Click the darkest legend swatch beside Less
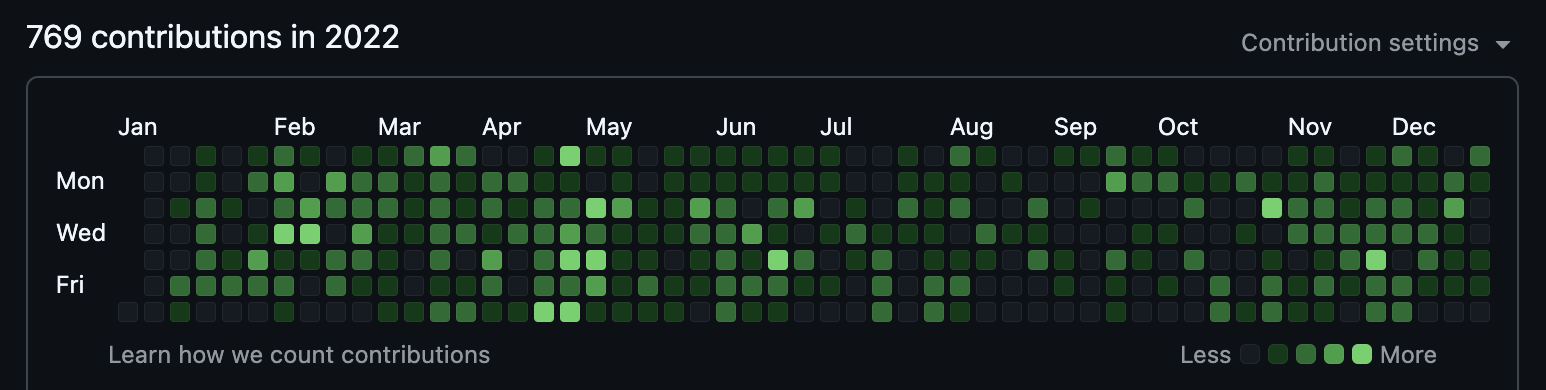The height and width of the screenshot is (390, 1546). click(x=1250, y=354)
